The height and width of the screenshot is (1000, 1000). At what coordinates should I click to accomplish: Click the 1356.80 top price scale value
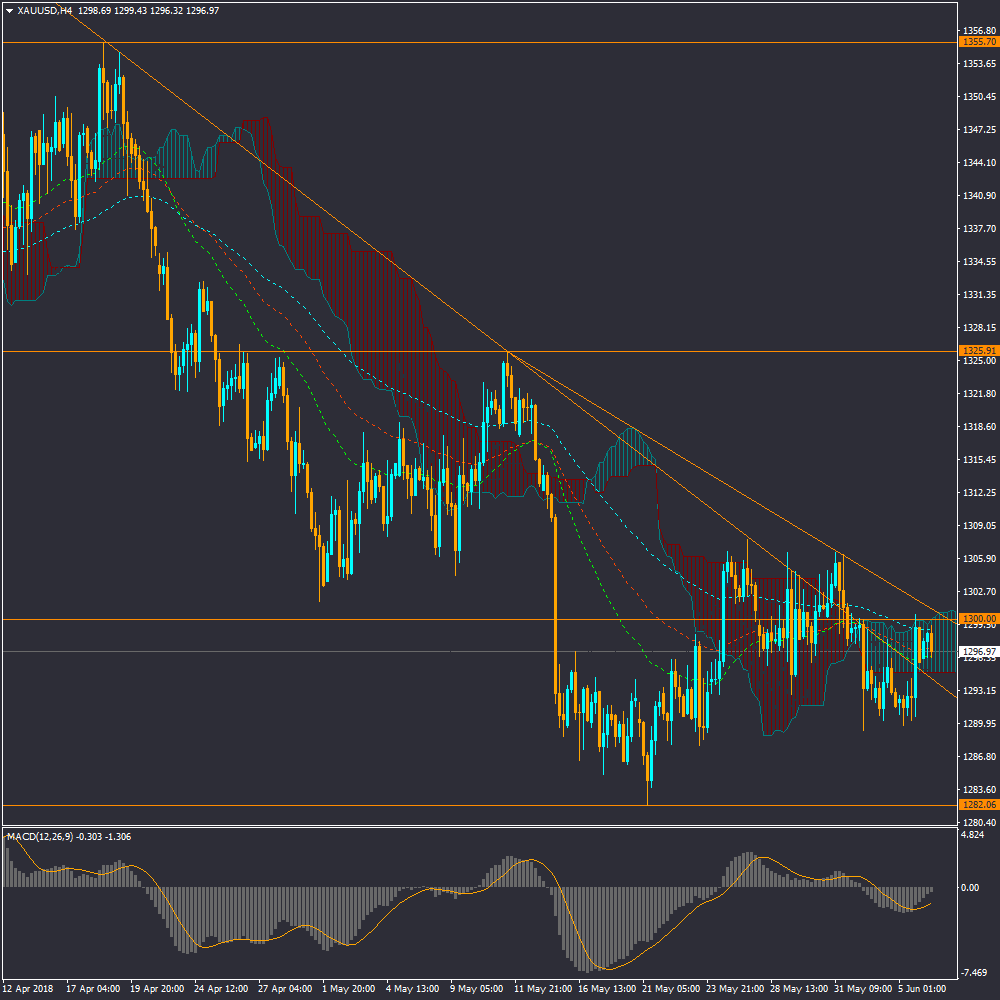[977, 31]
